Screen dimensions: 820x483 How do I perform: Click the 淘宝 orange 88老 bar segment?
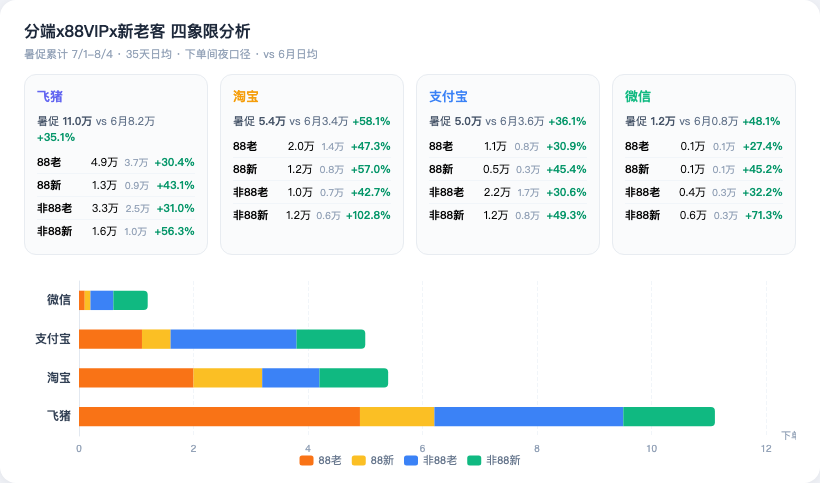(136, 378)
